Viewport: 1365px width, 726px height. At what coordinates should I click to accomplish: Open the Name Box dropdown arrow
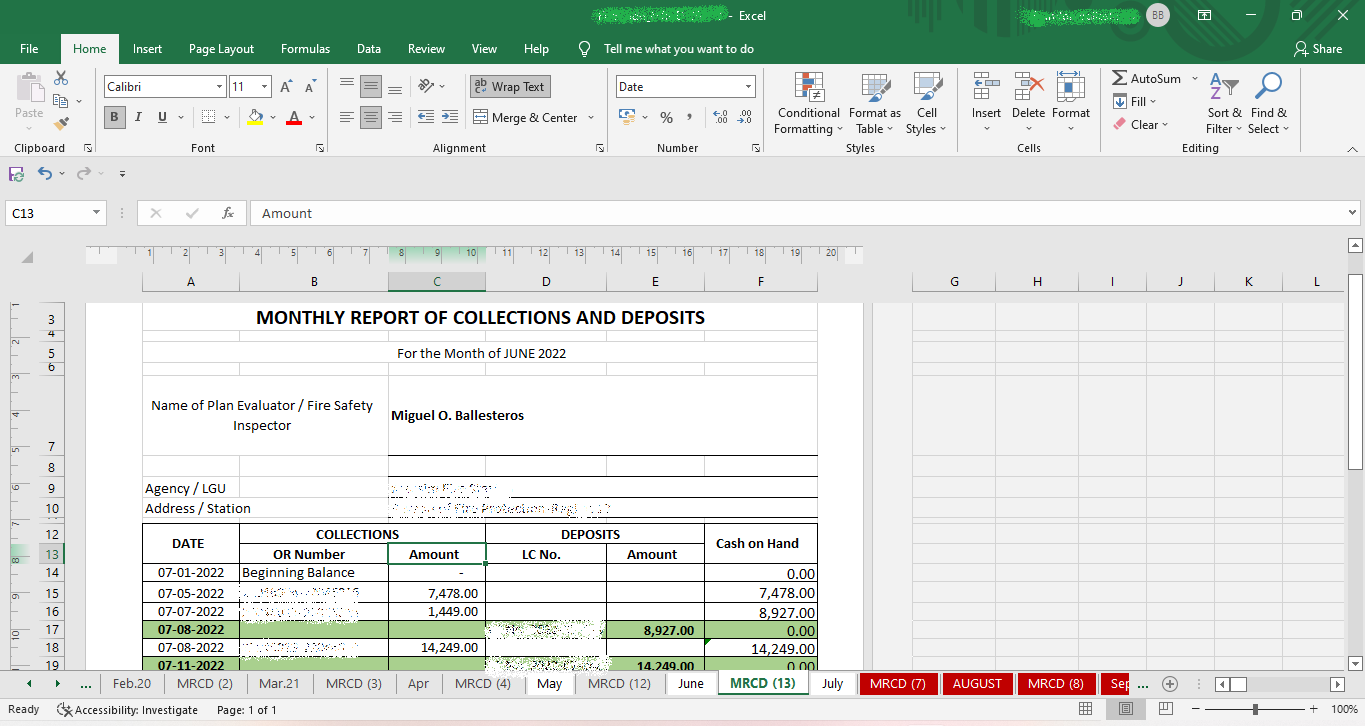pos(97,213)
